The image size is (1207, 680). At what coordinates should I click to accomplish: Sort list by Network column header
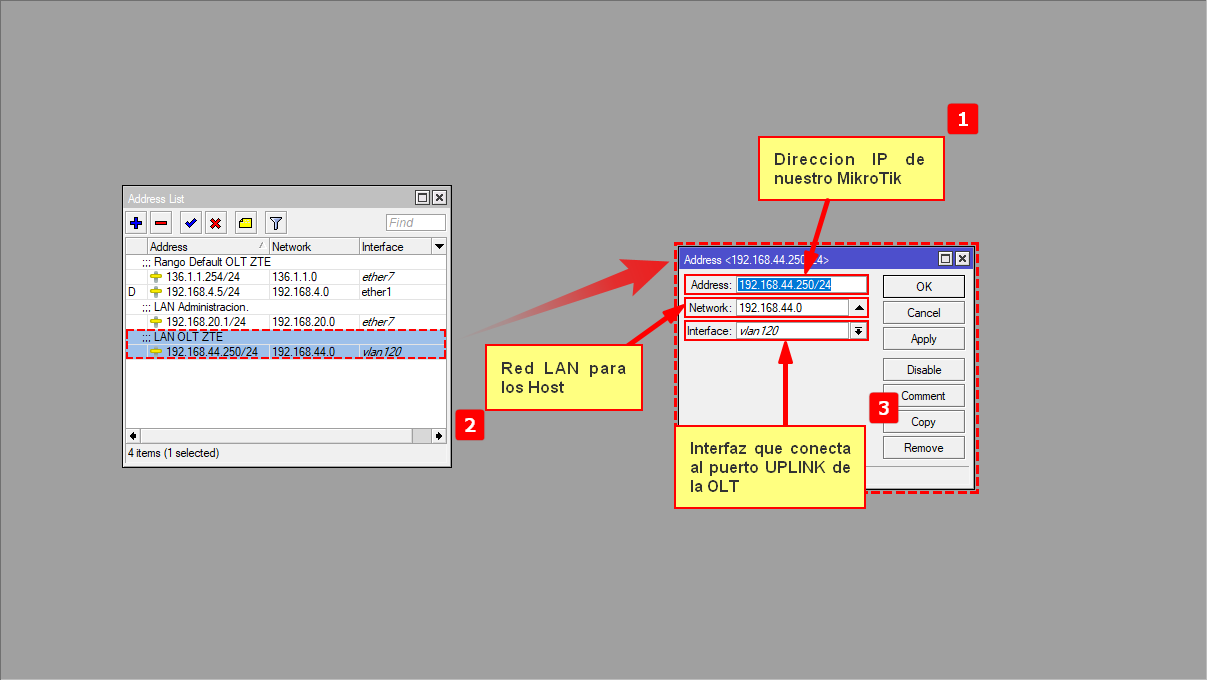coord(313,246)
